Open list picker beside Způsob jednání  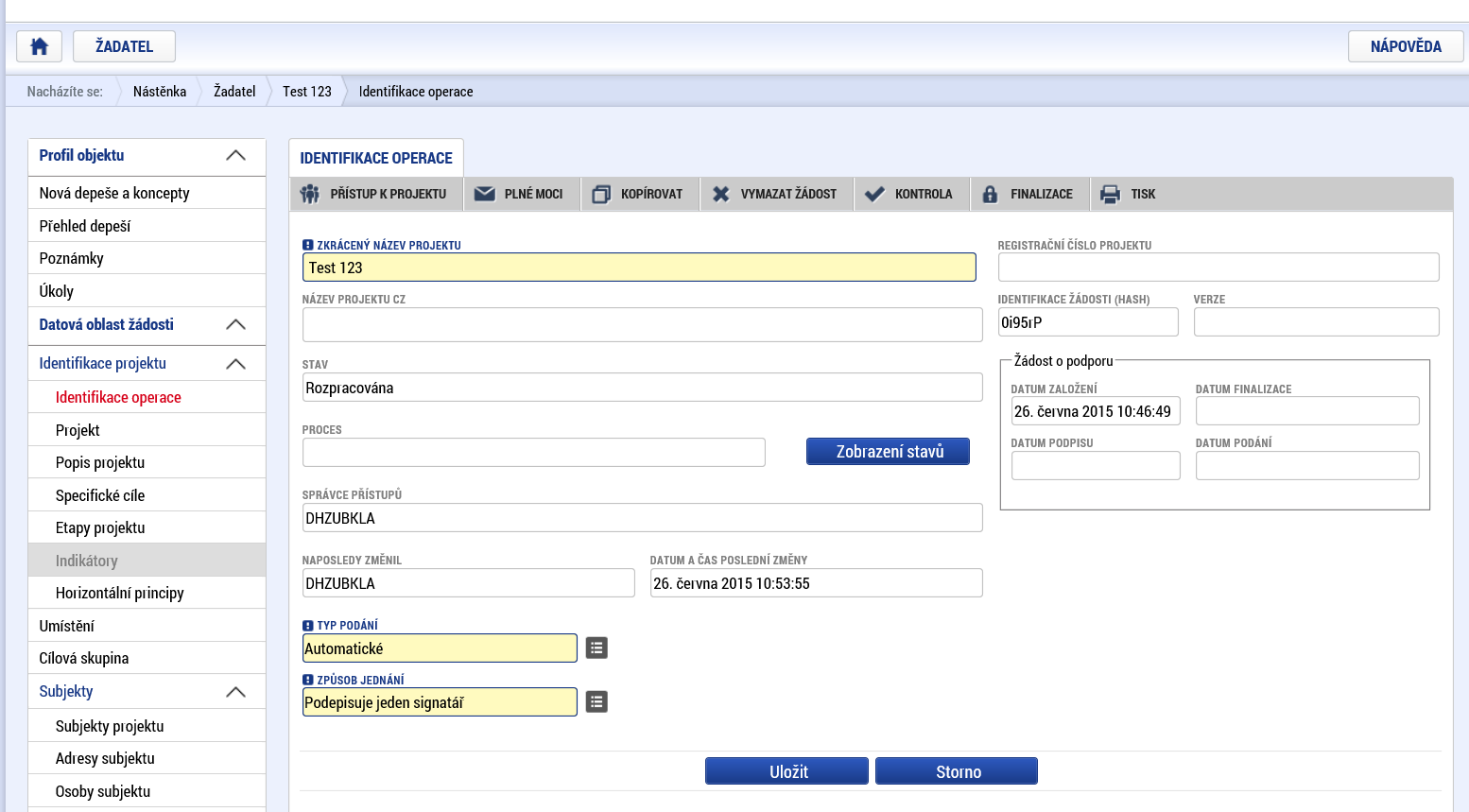tap(596, 702)
